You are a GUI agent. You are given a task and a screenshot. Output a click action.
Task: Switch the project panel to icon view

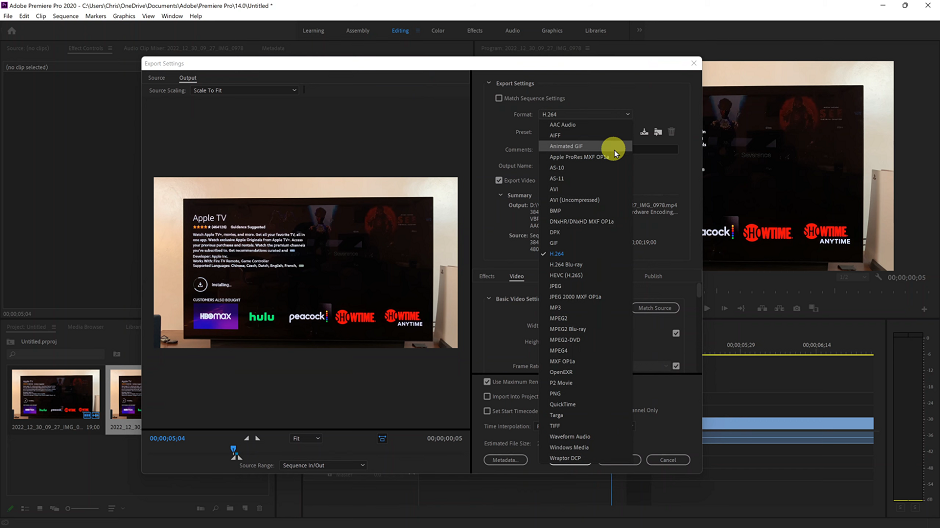coord(40,508)
